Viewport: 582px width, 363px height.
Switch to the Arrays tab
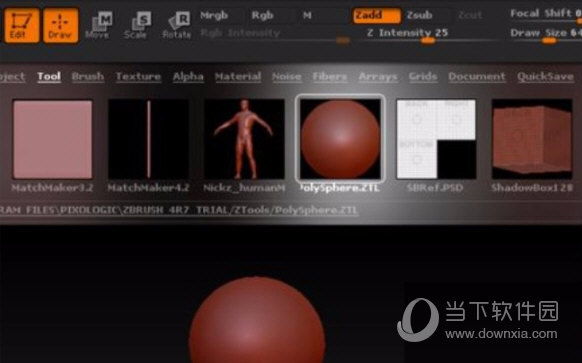pyautogui.click(x=378, y=76)
